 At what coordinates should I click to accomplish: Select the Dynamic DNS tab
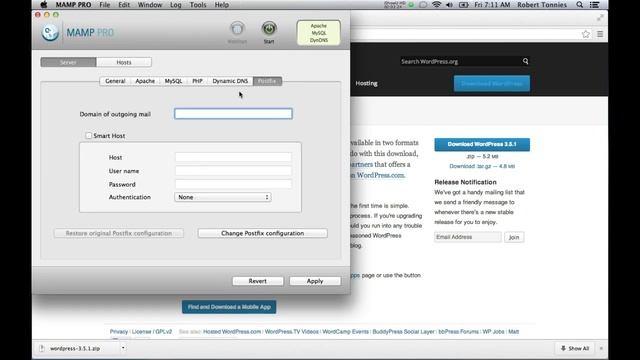pos(230,81)
